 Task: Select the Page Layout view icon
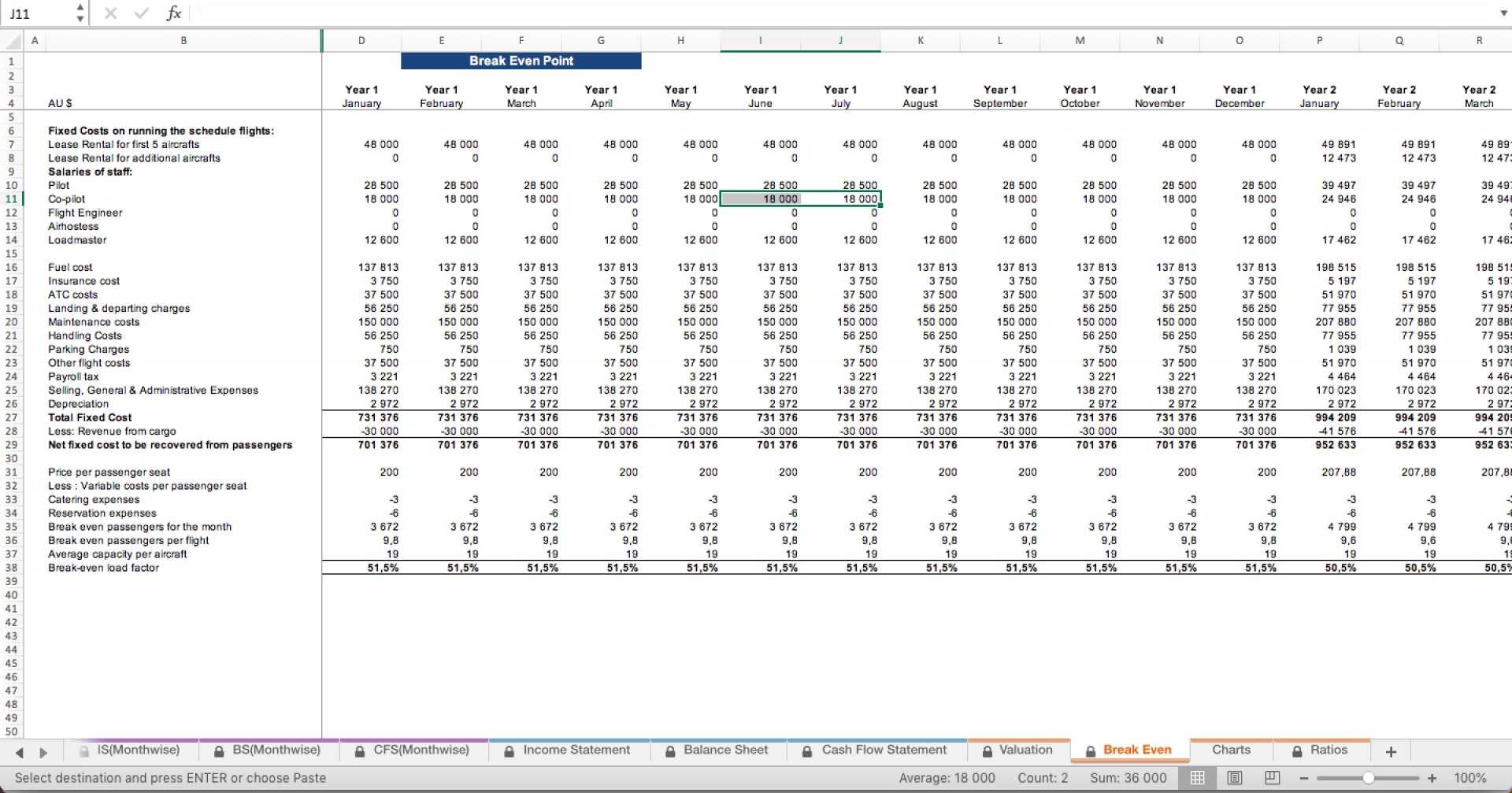point(1235,777)
